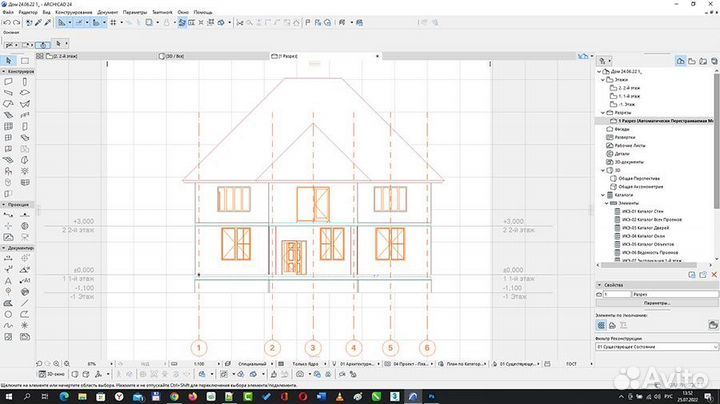Click the Redo icon in toolbar
The width and height of the screenshot is (720, 404).
point(18,21)
